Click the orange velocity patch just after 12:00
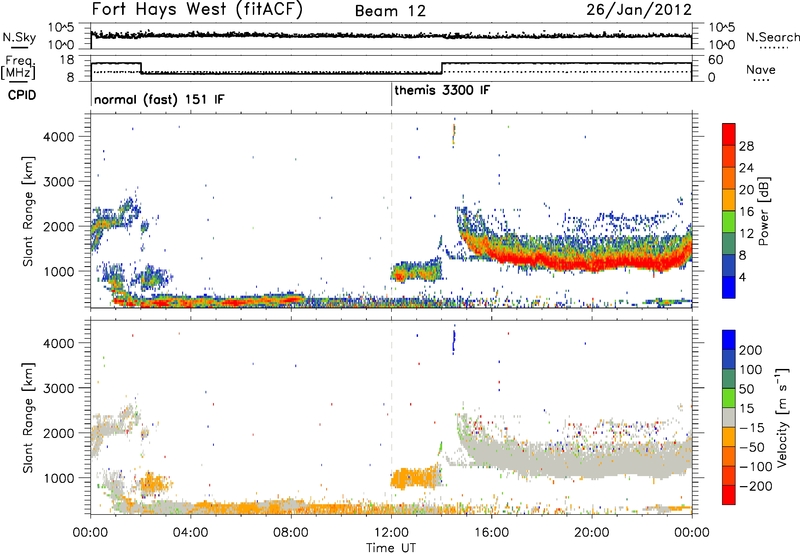This screenshot has width=800, height=554. 416,478
